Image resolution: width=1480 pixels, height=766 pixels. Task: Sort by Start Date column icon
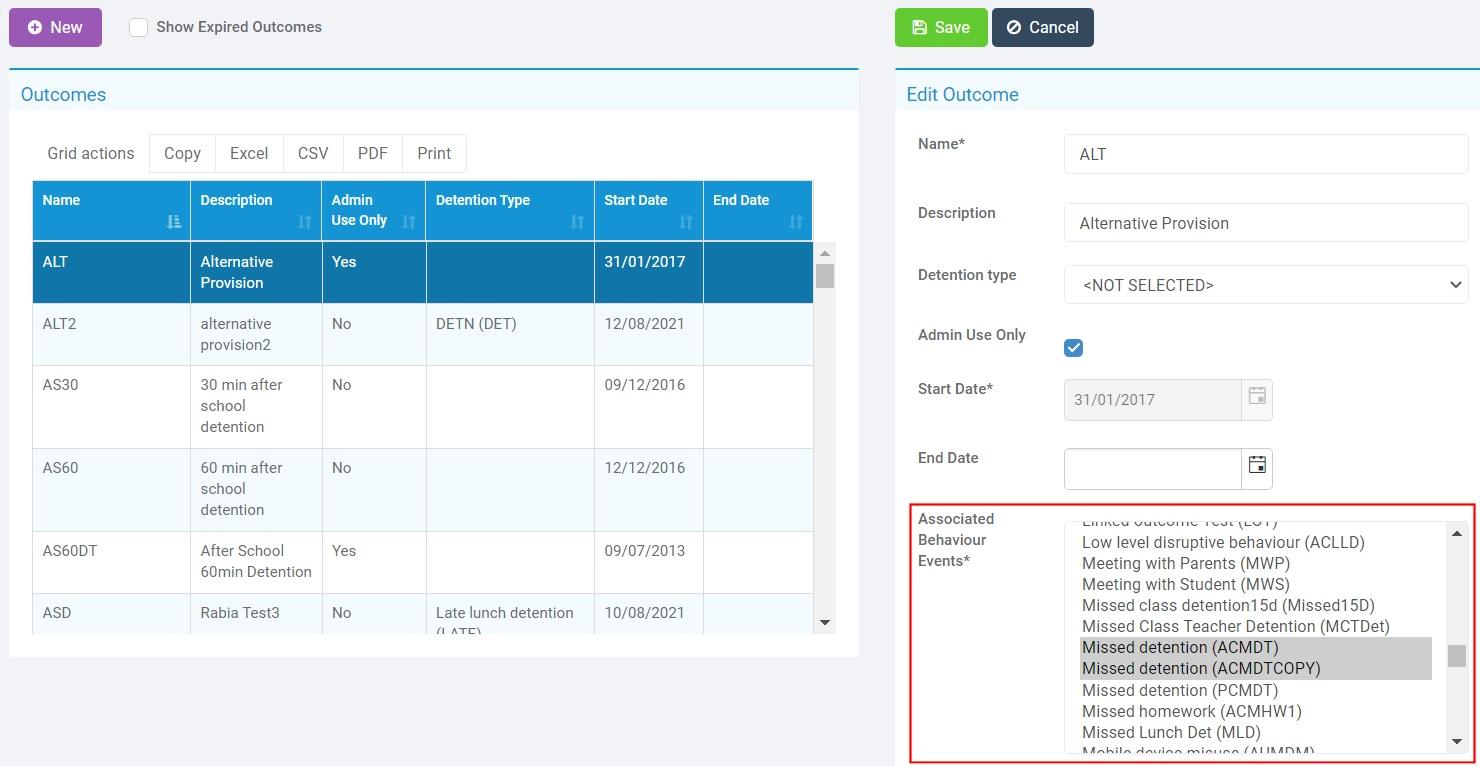tap(686, 221)
